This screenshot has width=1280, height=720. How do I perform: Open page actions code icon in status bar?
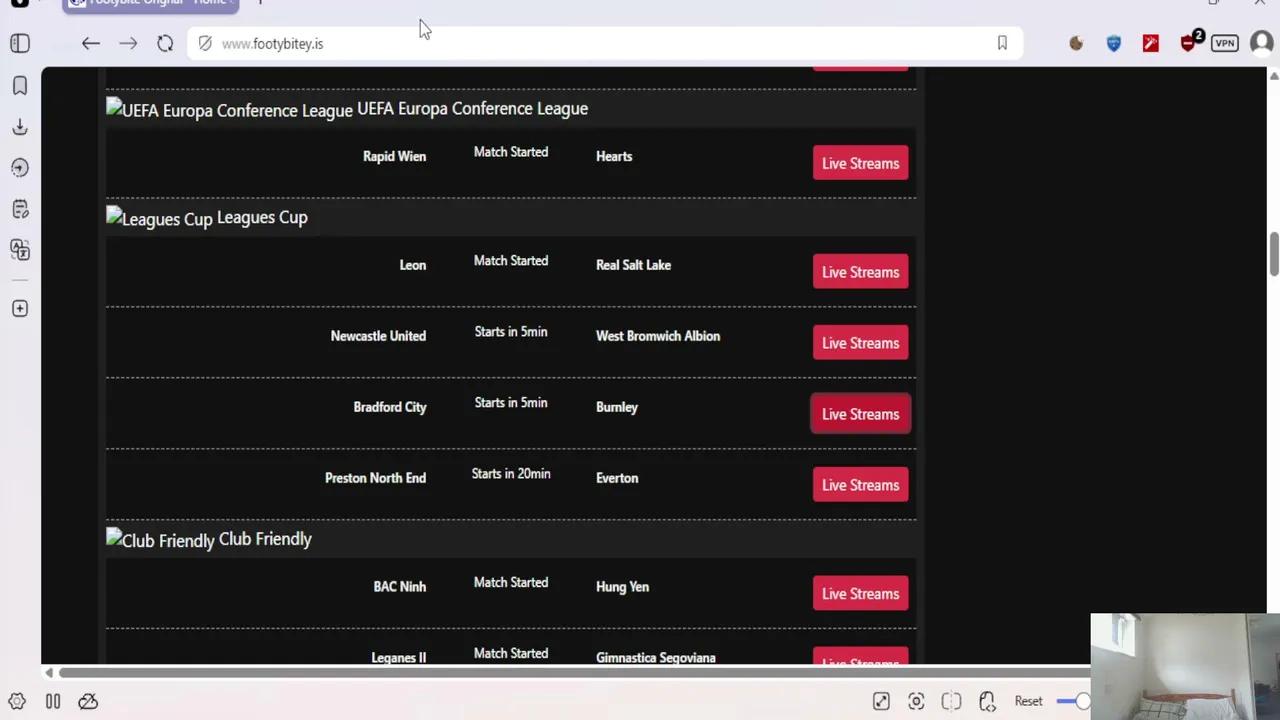[987, 702]
